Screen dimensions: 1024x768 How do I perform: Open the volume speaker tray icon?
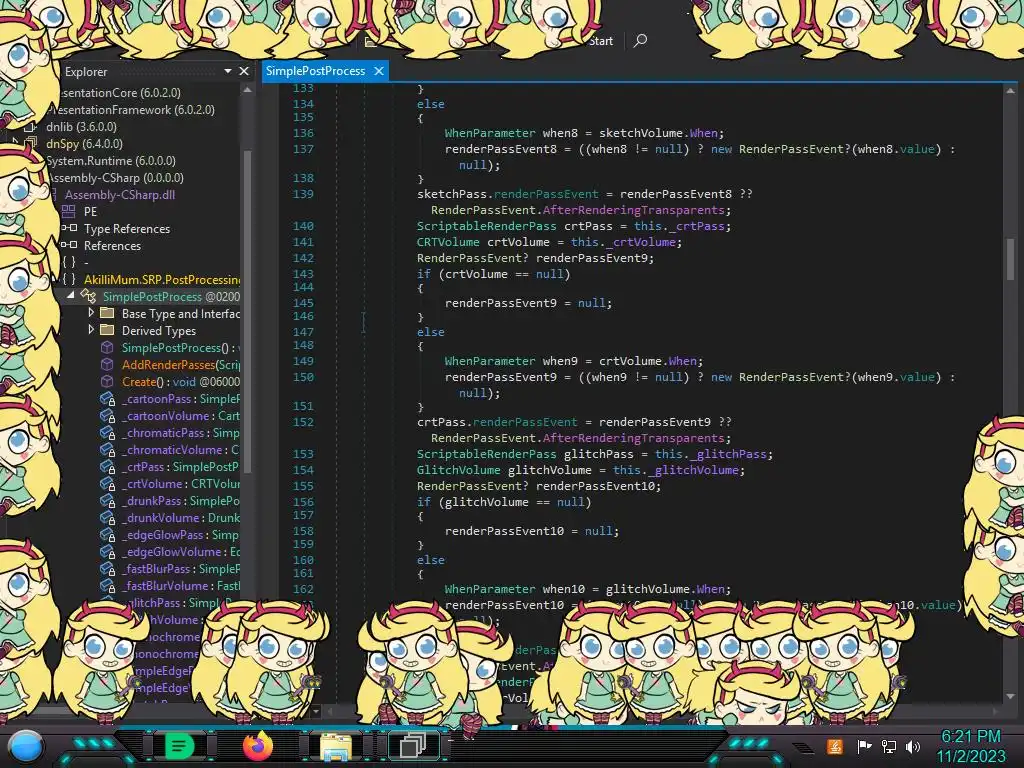point(912,746)
